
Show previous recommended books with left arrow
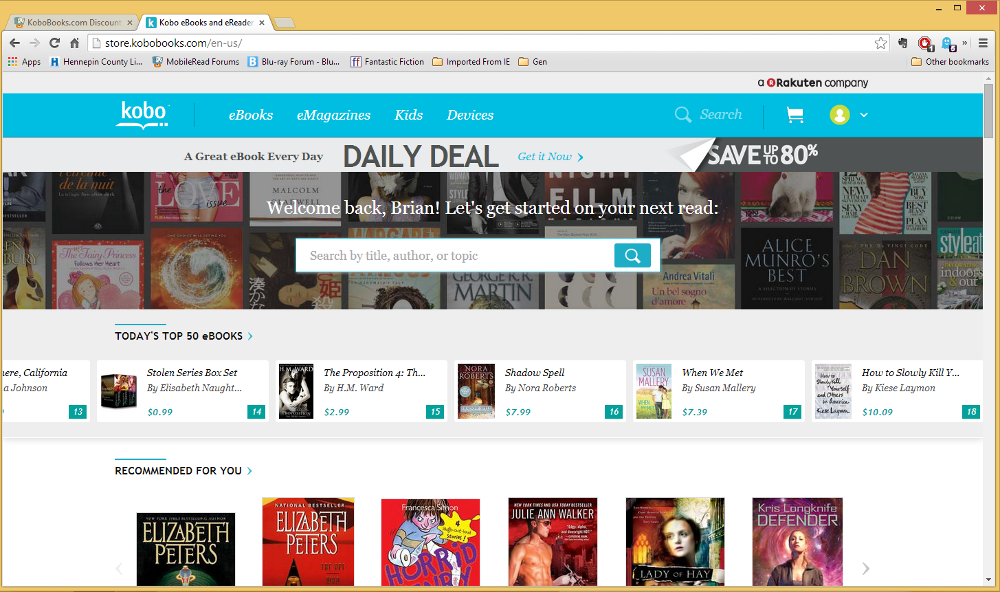(x=119, y=568)
